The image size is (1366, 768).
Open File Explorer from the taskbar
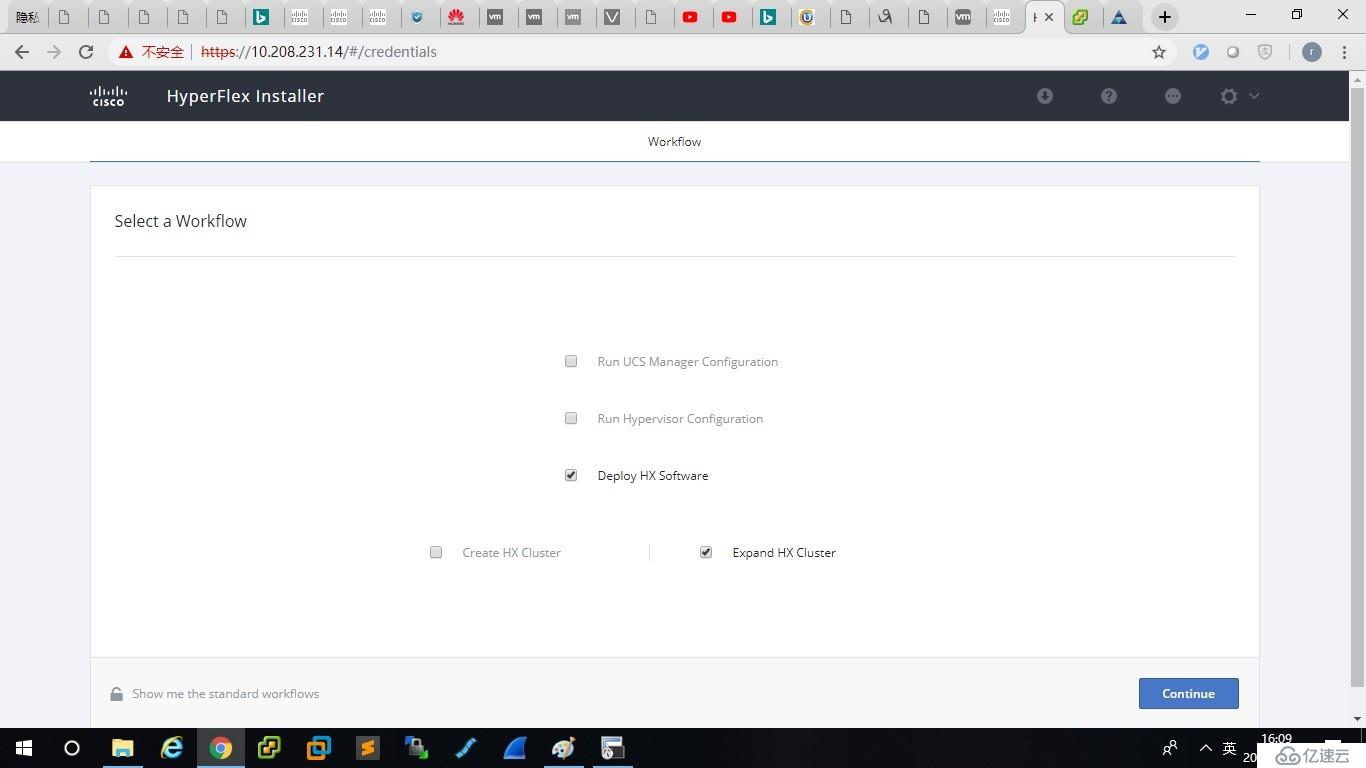[122, 748]
